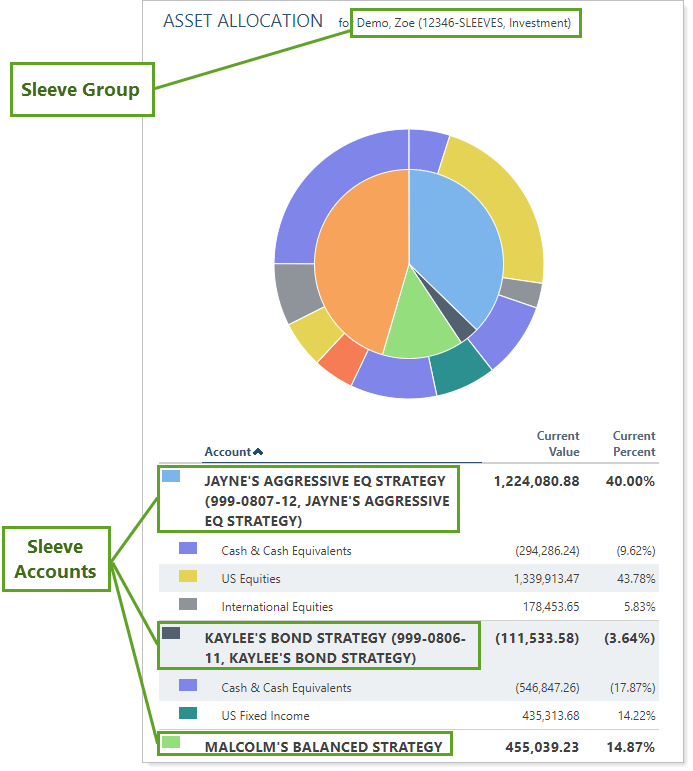Click the teal US Fixed Income legend swatch

click(188, 713)
